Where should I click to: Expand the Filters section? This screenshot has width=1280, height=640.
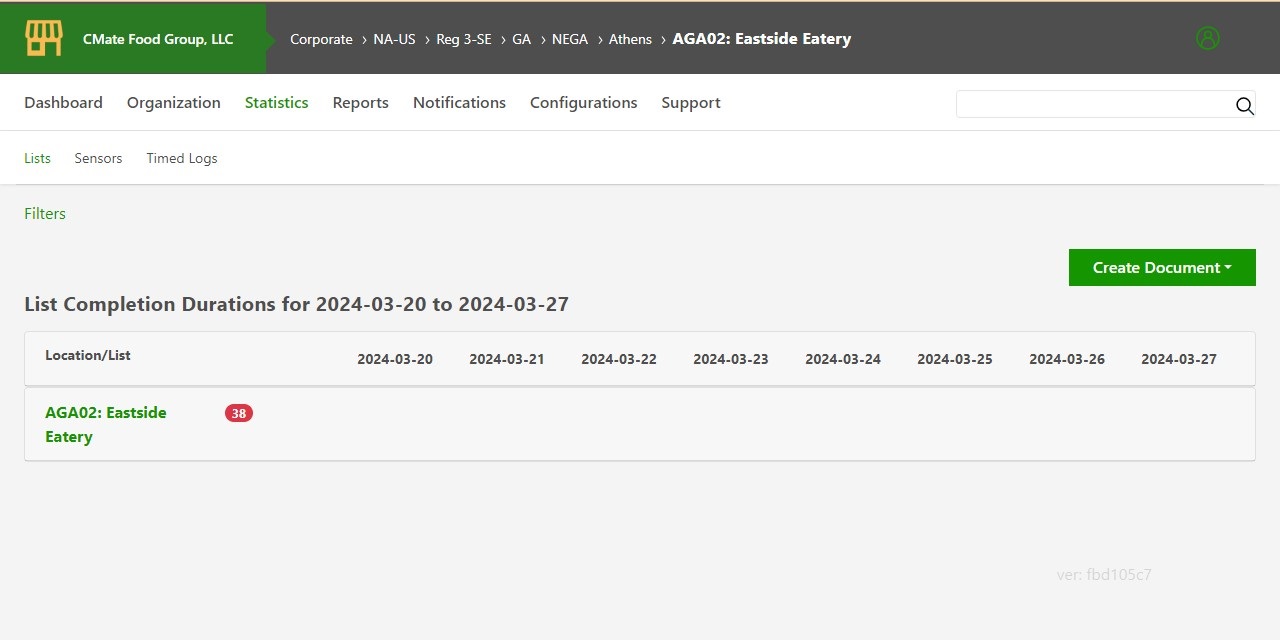point(44,213)
